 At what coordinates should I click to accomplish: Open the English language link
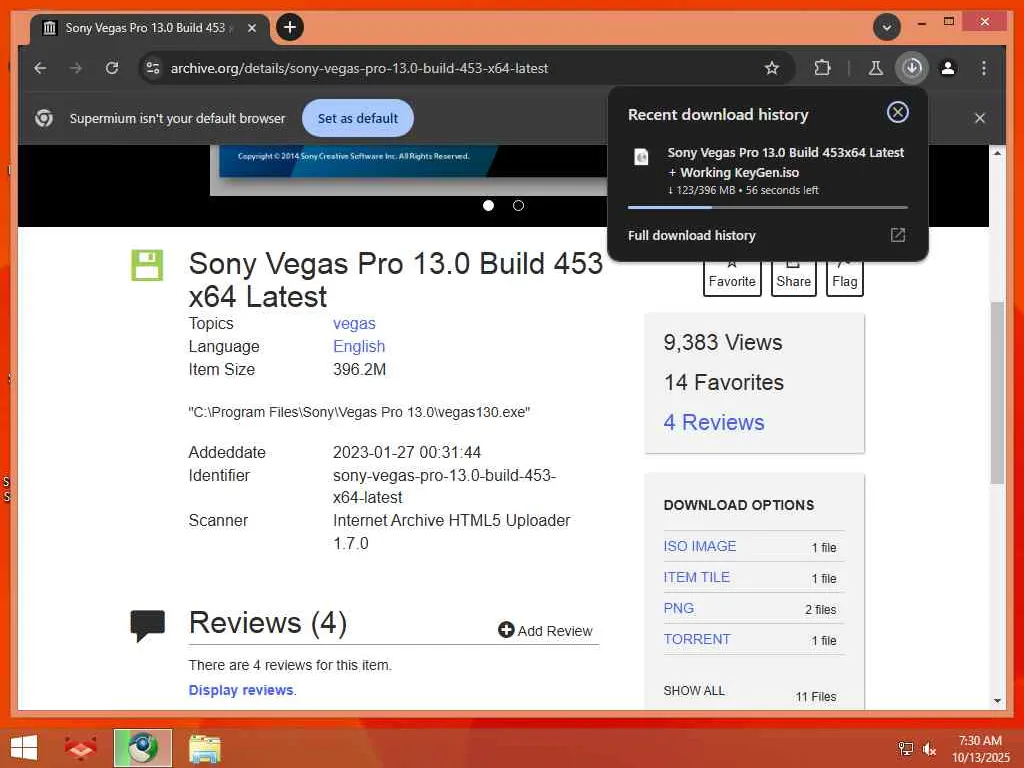(359, 346)
